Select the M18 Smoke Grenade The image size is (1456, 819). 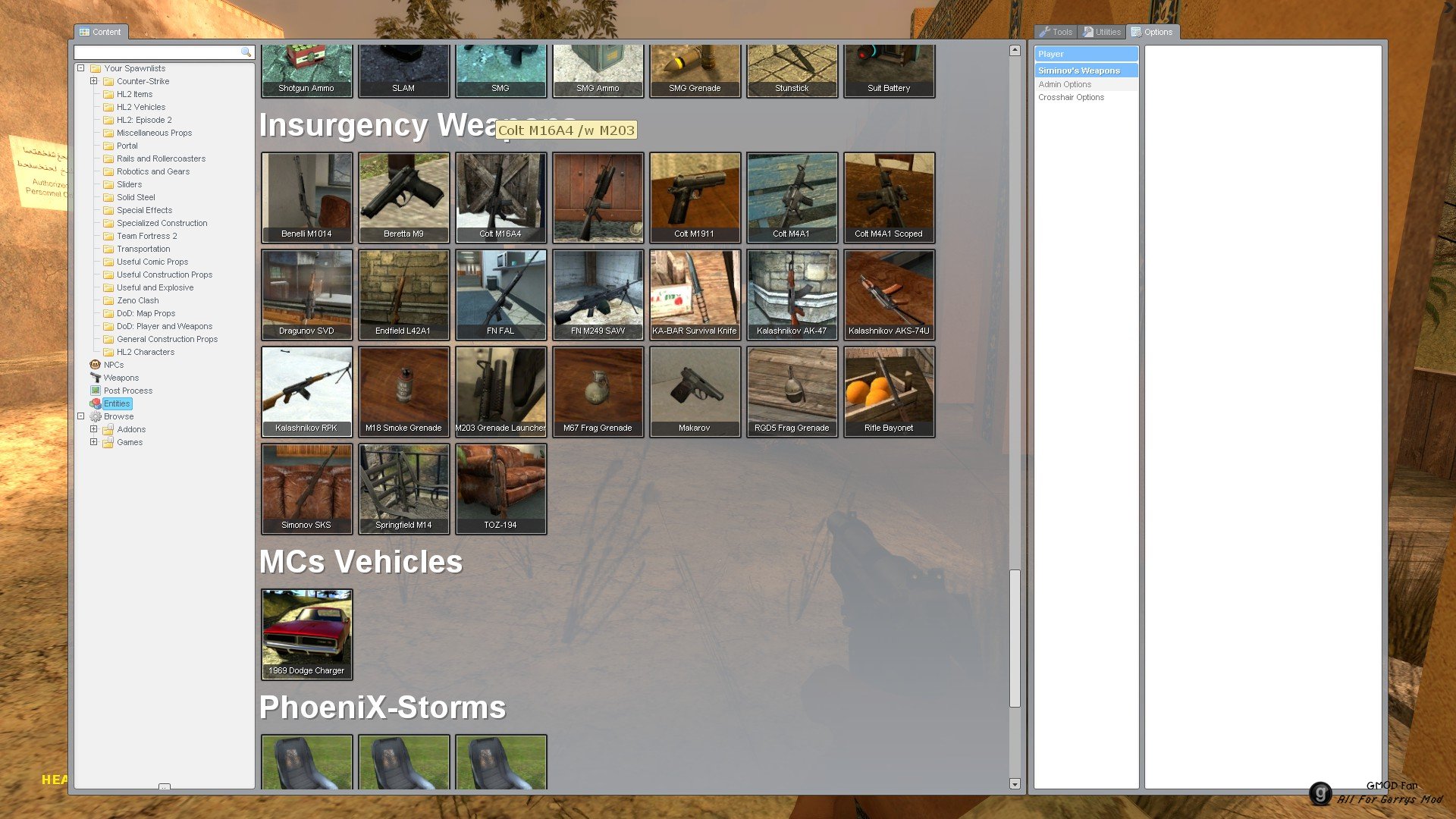[403, 391]
